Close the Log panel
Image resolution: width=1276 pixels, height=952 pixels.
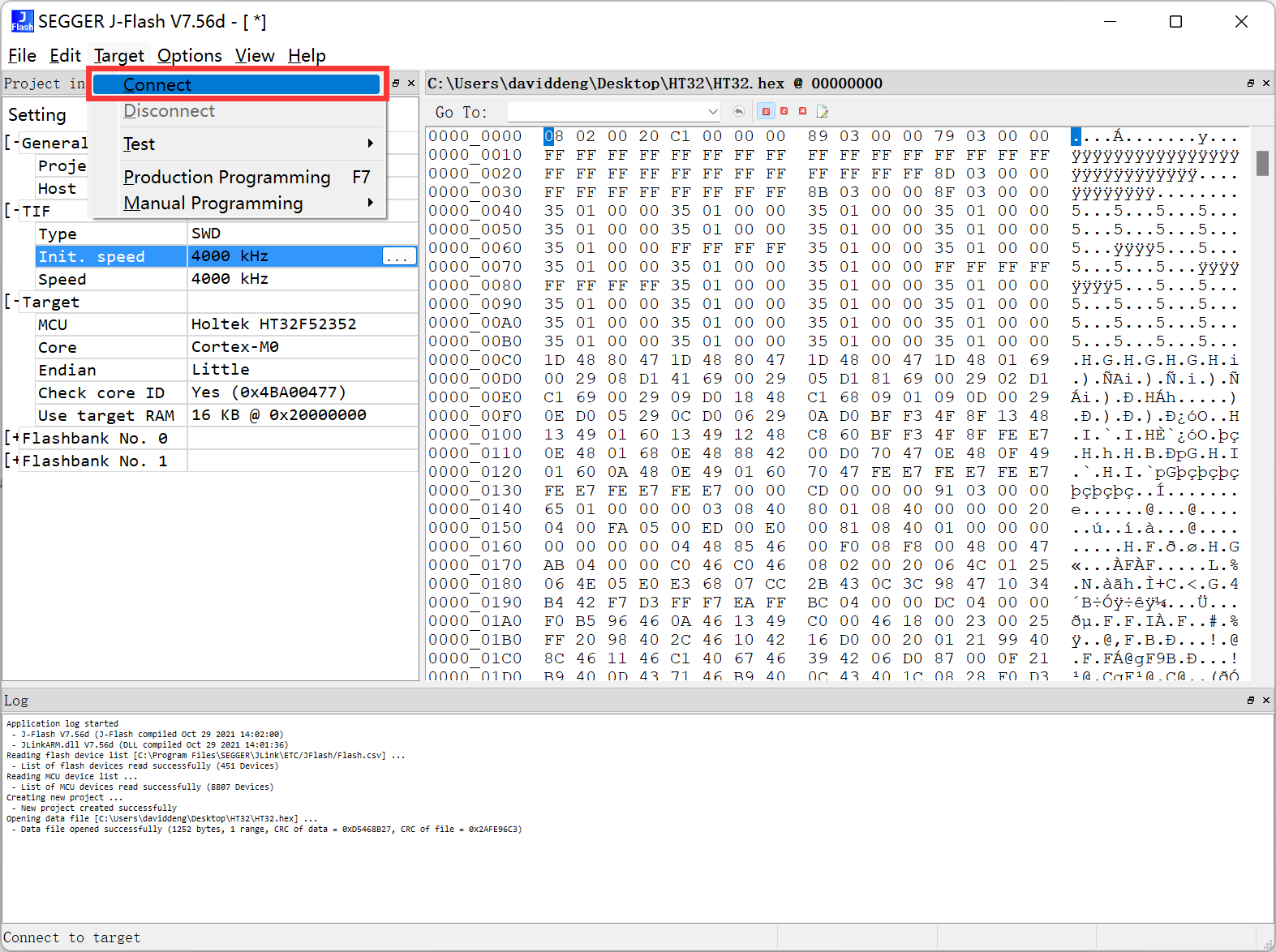coord(1265,700)
